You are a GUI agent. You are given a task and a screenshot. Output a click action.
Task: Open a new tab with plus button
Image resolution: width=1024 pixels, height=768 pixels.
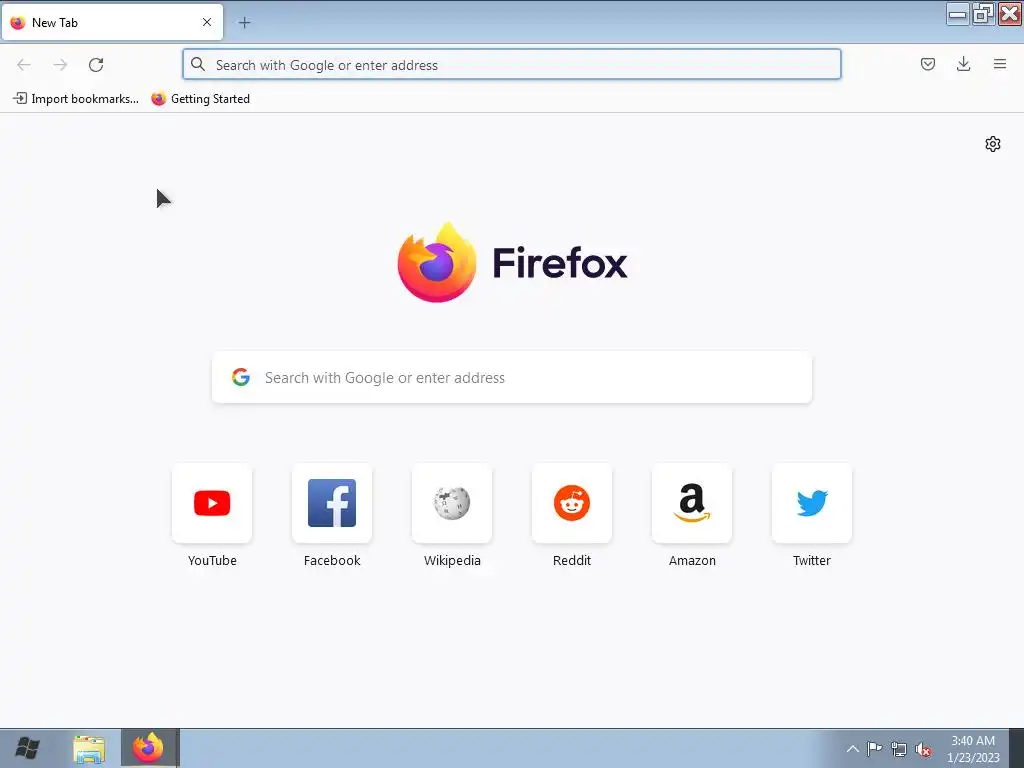244,23
